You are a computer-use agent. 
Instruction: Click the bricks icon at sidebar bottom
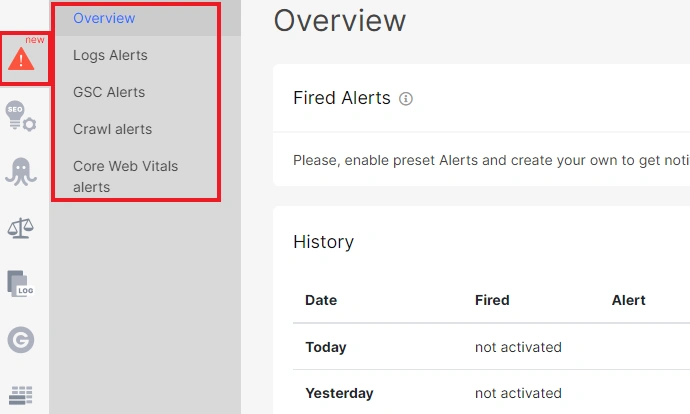tap(21, 395)
